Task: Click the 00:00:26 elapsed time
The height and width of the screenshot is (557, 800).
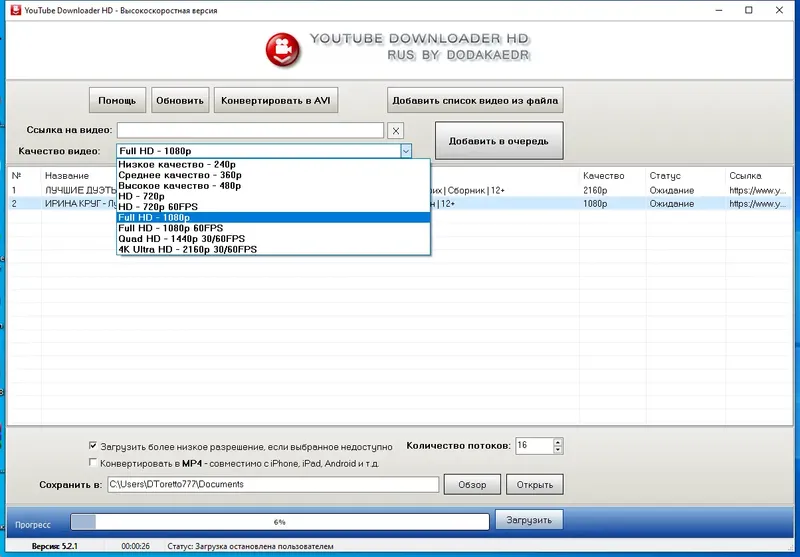Action: 135,546
